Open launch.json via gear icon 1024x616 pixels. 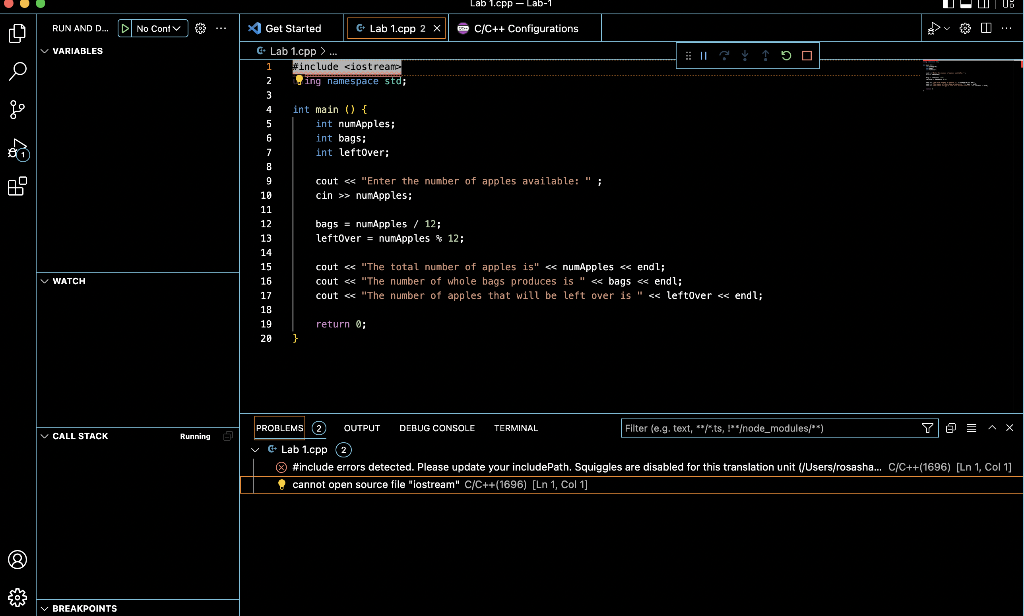tap(199, 28)
